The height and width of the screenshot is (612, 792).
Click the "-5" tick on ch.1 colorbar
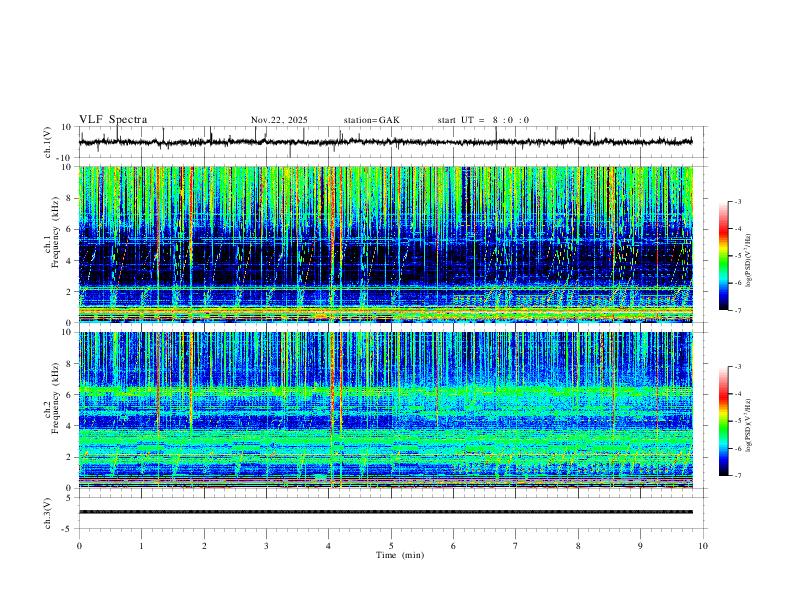coord(738,256)
